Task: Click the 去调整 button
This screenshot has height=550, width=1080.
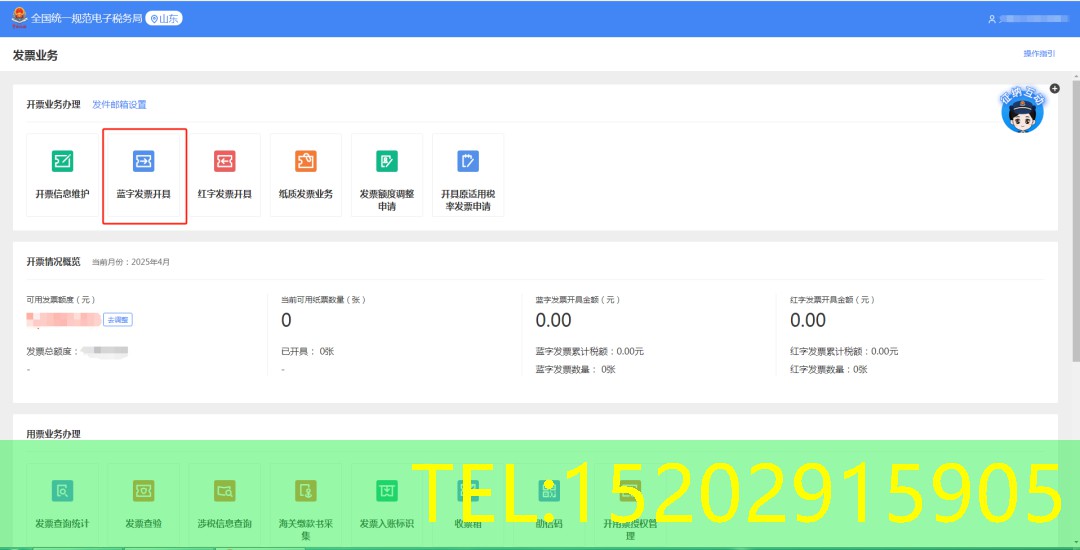Action: click(x=118, y=319)
